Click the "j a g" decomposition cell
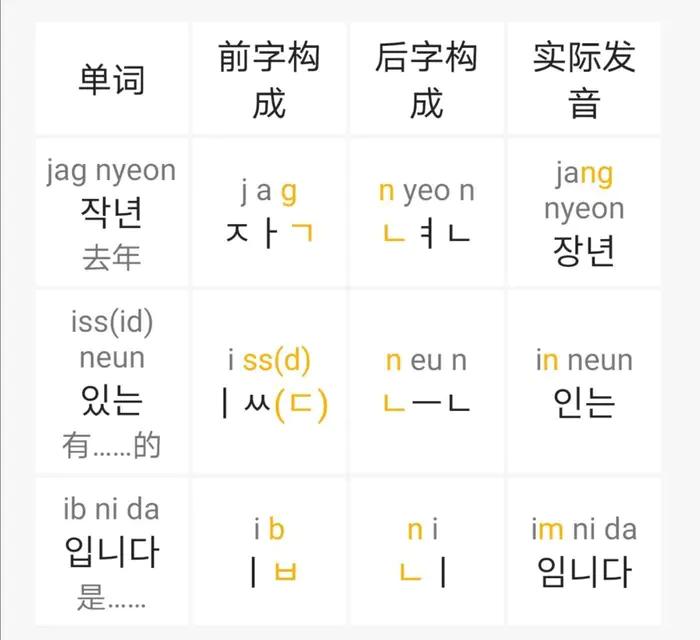Screen dimensions: 700x640 point(268,213)
